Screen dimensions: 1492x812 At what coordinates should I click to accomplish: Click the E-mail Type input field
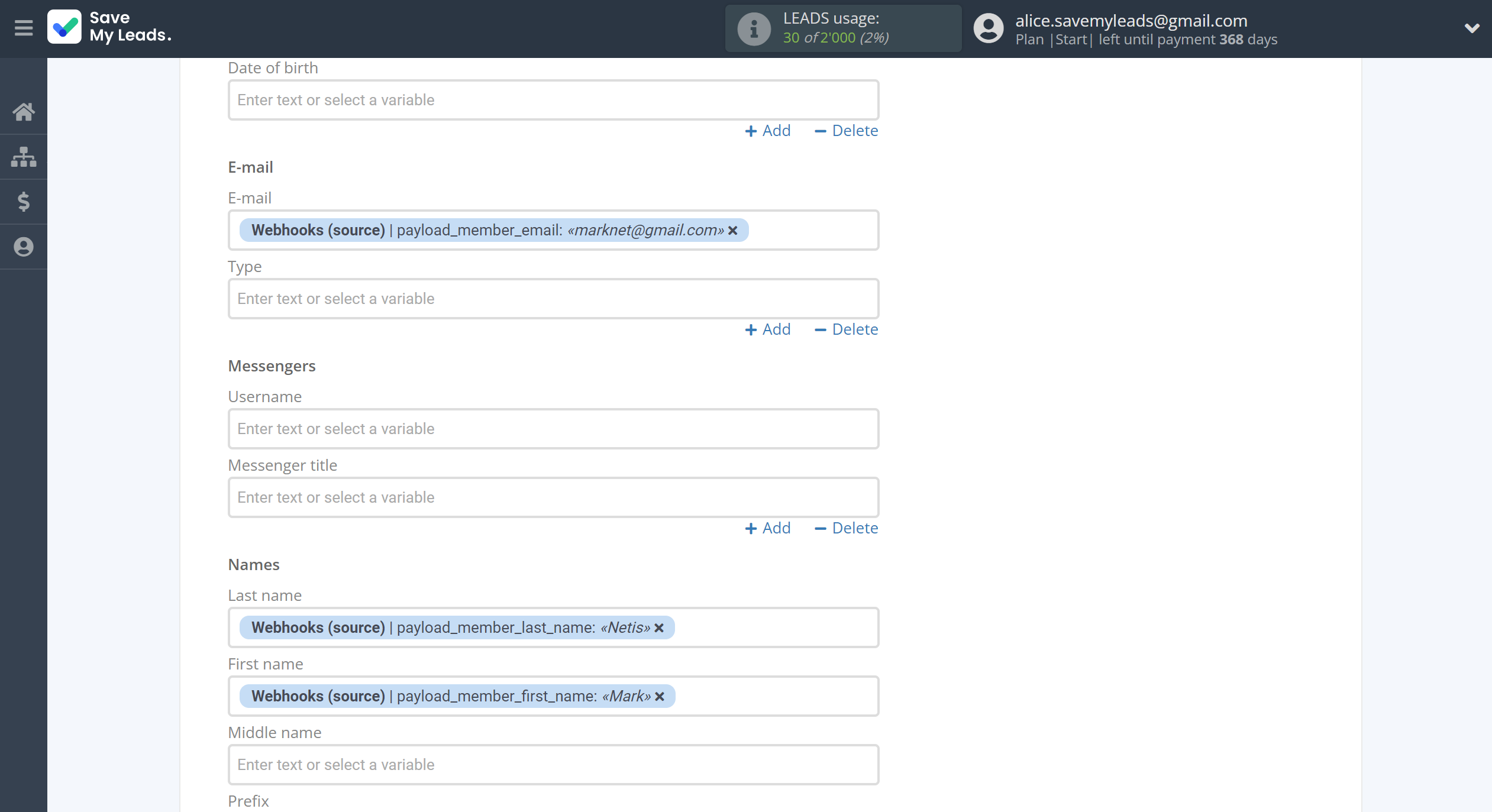point(553,299)
